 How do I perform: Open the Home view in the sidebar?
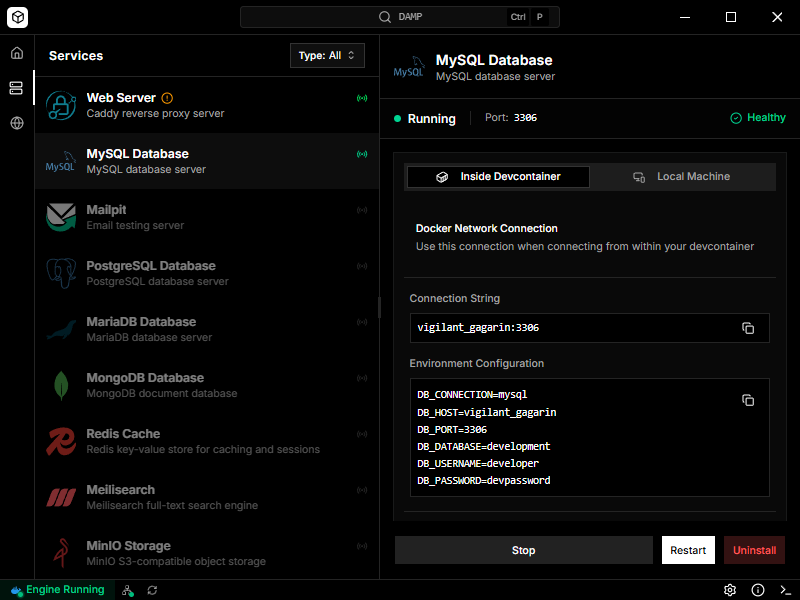tap(16, 52)
